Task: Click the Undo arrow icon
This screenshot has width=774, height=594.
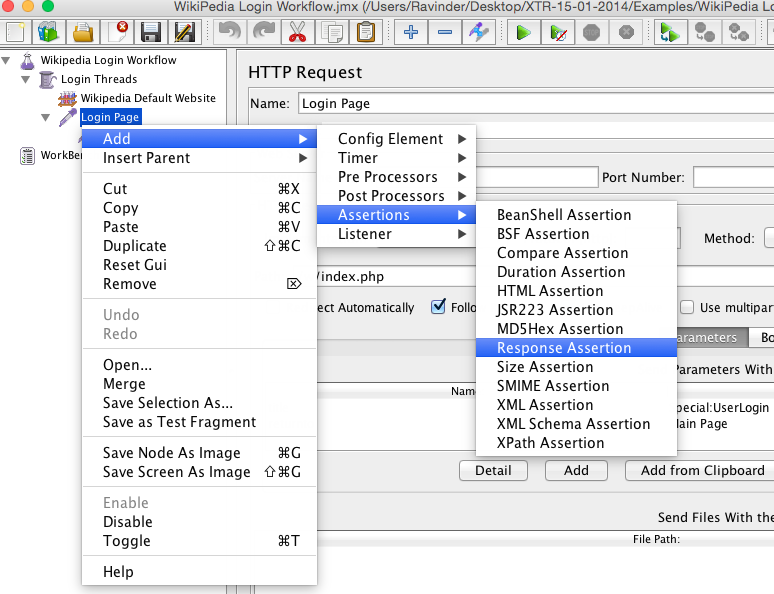Action: (x=230, y=32)
